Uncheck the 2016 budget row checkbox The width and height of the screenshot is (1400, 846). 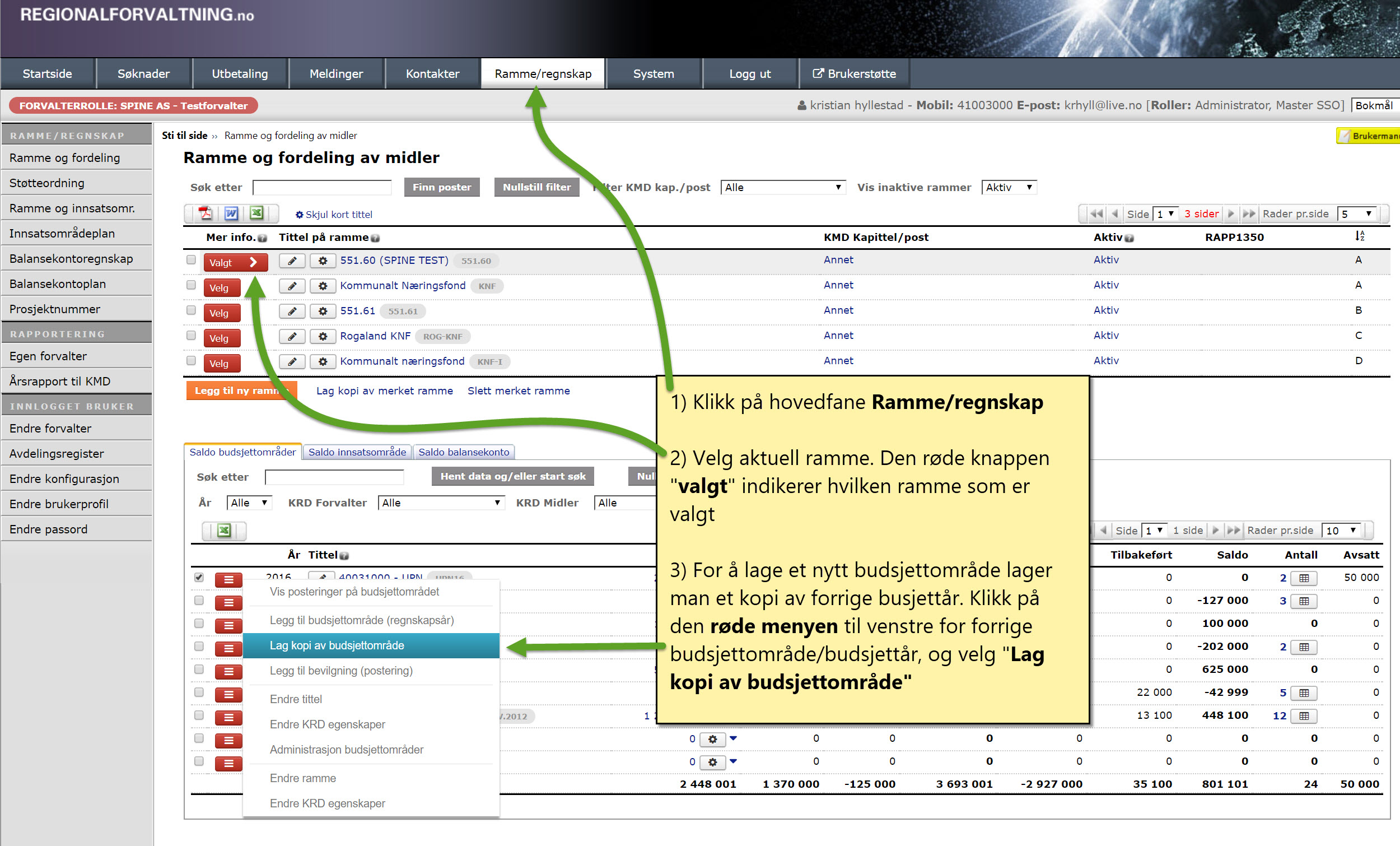coord(199,577)
